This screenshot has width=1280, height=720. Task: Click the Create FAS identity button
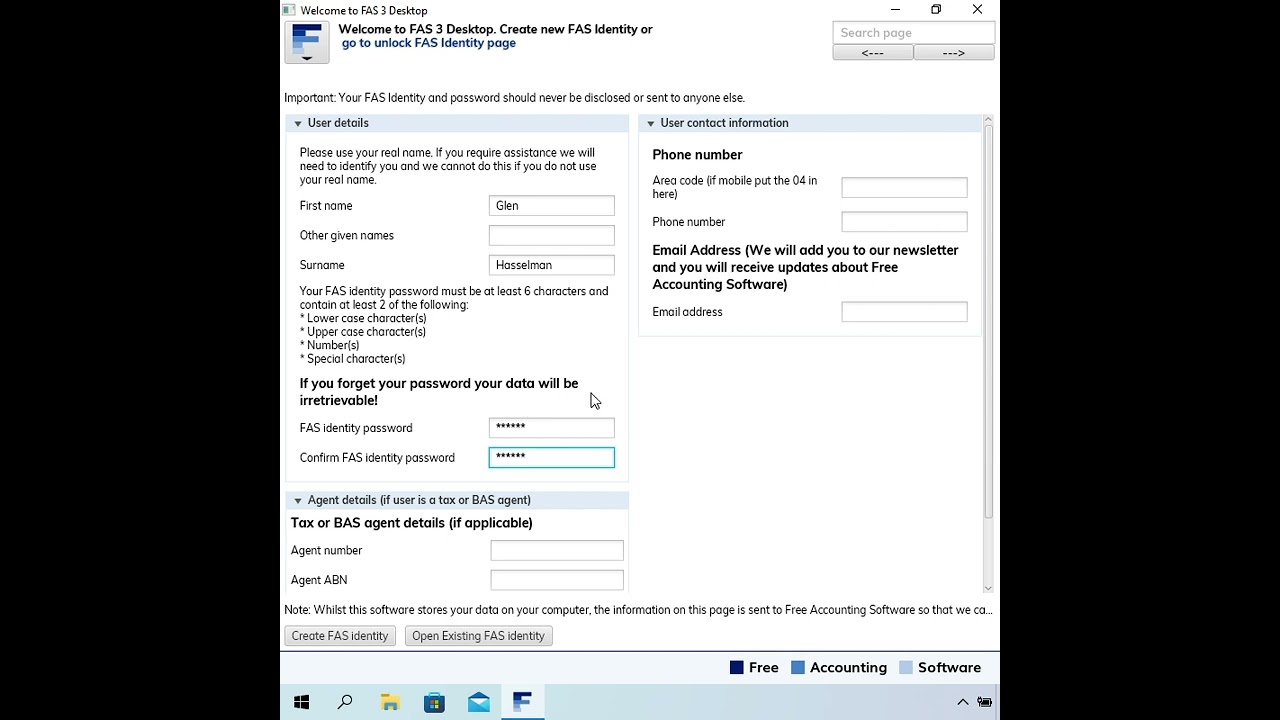340,636
